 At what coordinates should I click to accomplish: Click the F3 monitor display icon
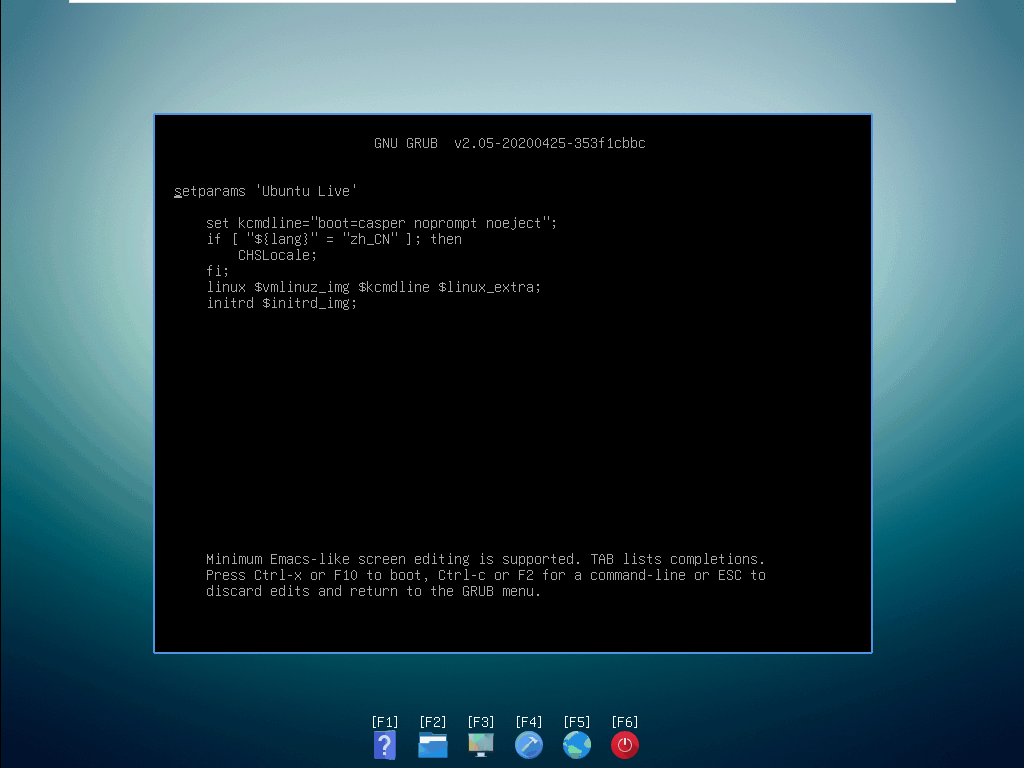coord(481,745)
